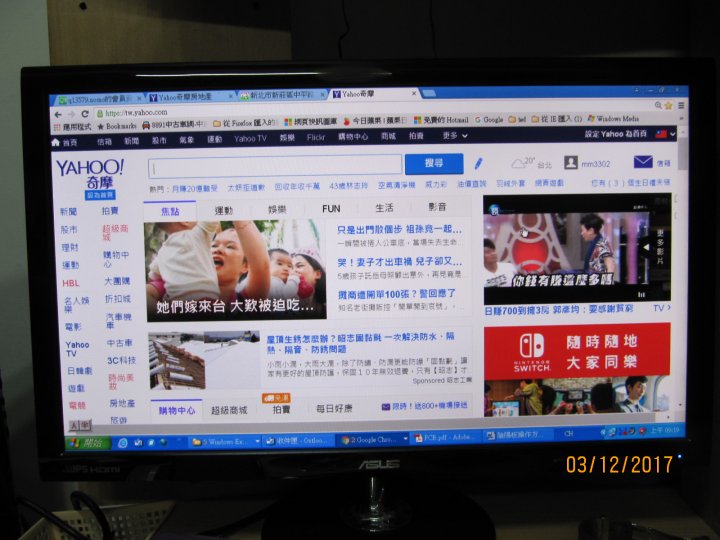Open the Hotmail bookmark
This screenshot has height=540, width=720.
click(441, 120)
